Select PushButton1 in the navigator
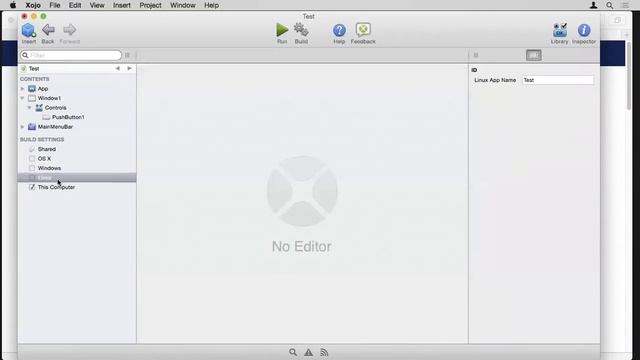This screenshot has width=640, height=360. 68,117
